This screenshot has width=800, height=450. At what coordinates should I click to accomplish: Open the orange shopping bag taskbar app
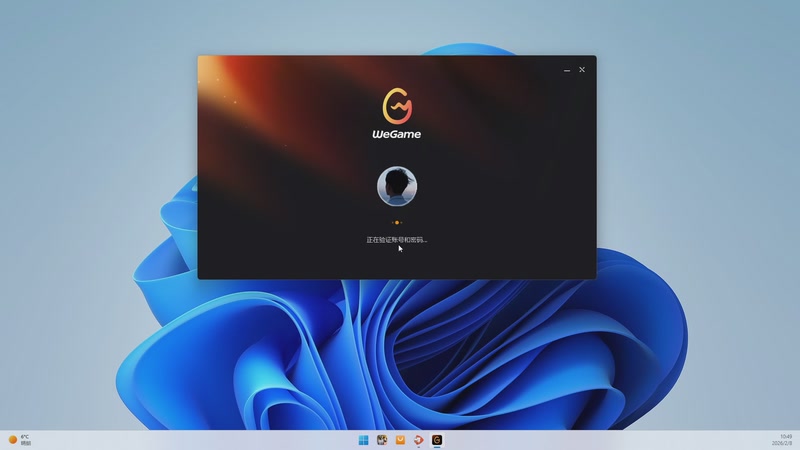point(400,440)
